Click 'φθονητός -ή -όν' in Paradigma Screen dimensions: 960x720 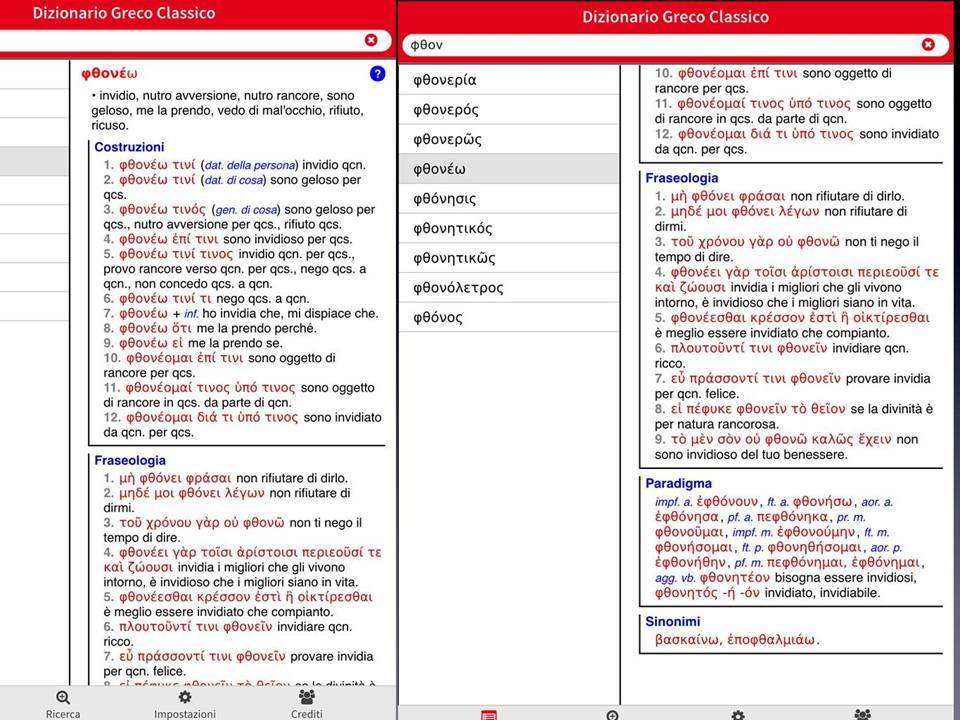[707, 593]
